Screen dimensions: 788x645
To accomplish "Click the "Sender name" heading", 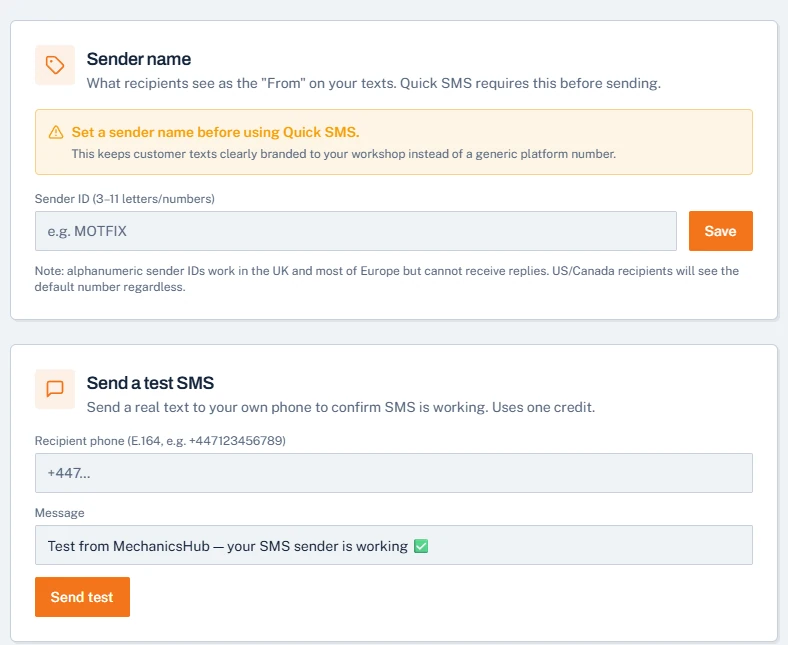I will click(x=139, y=59).
